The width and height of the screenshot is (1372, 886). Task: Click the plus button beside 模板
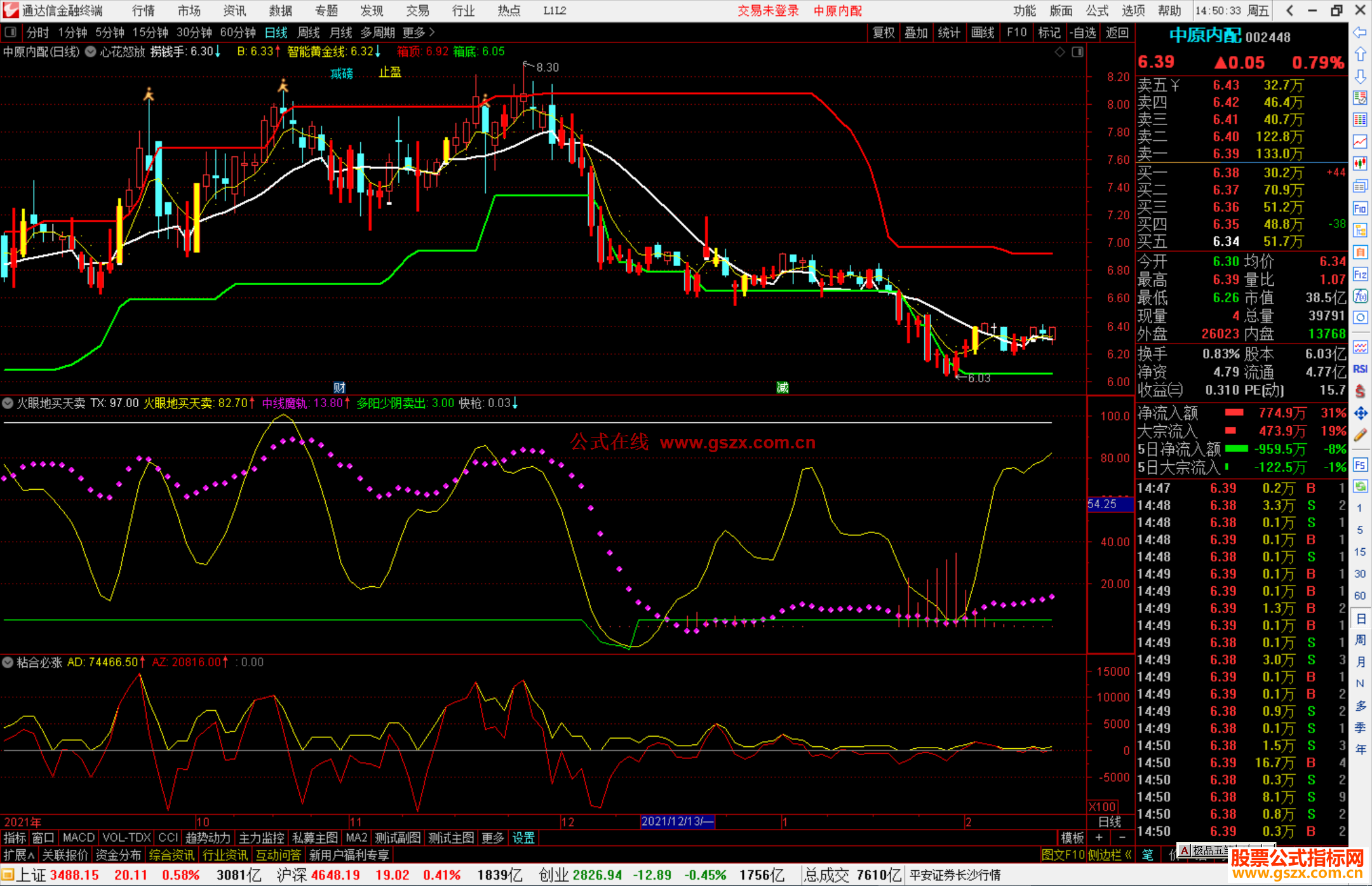tap(1099, 838)
